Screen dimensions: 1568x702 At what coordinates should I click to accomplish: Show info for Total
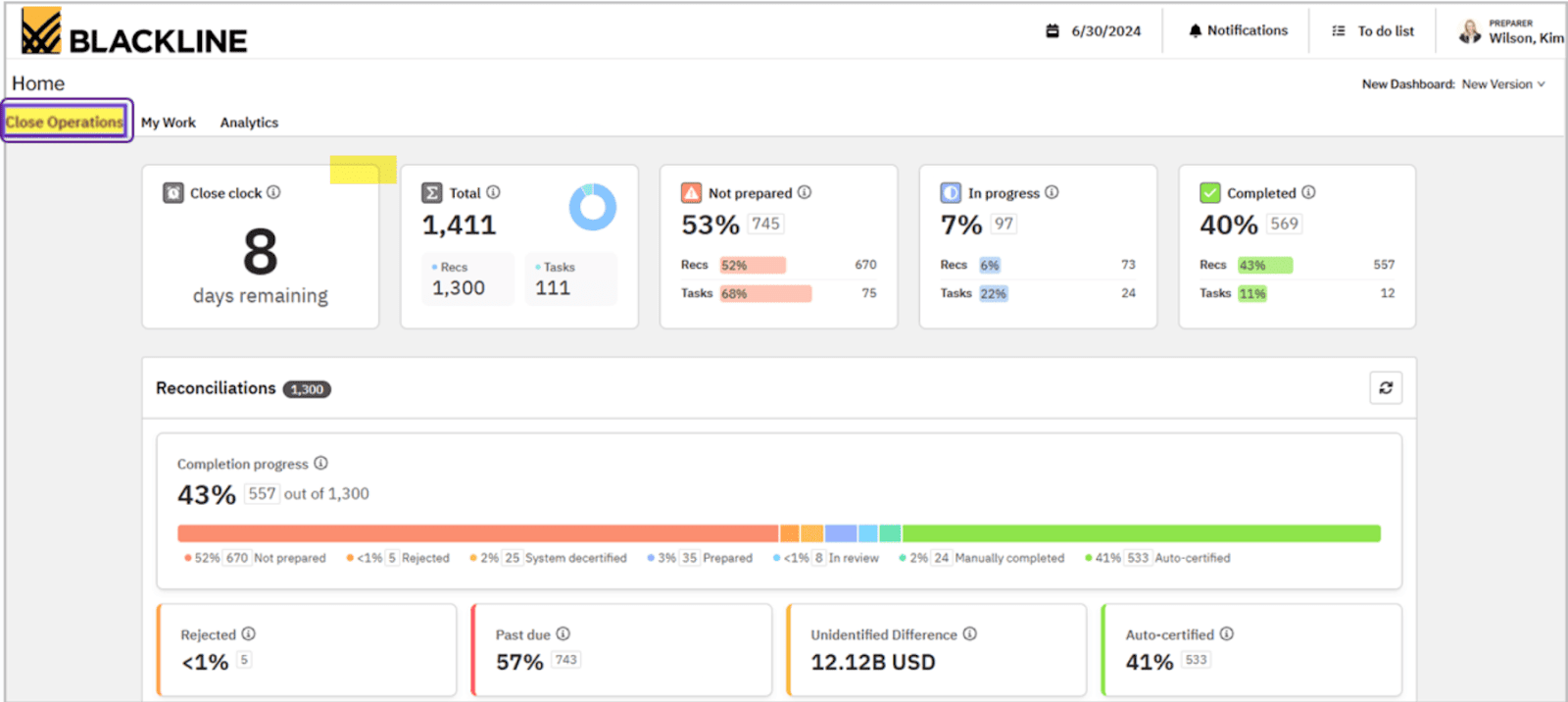point(493,192)
